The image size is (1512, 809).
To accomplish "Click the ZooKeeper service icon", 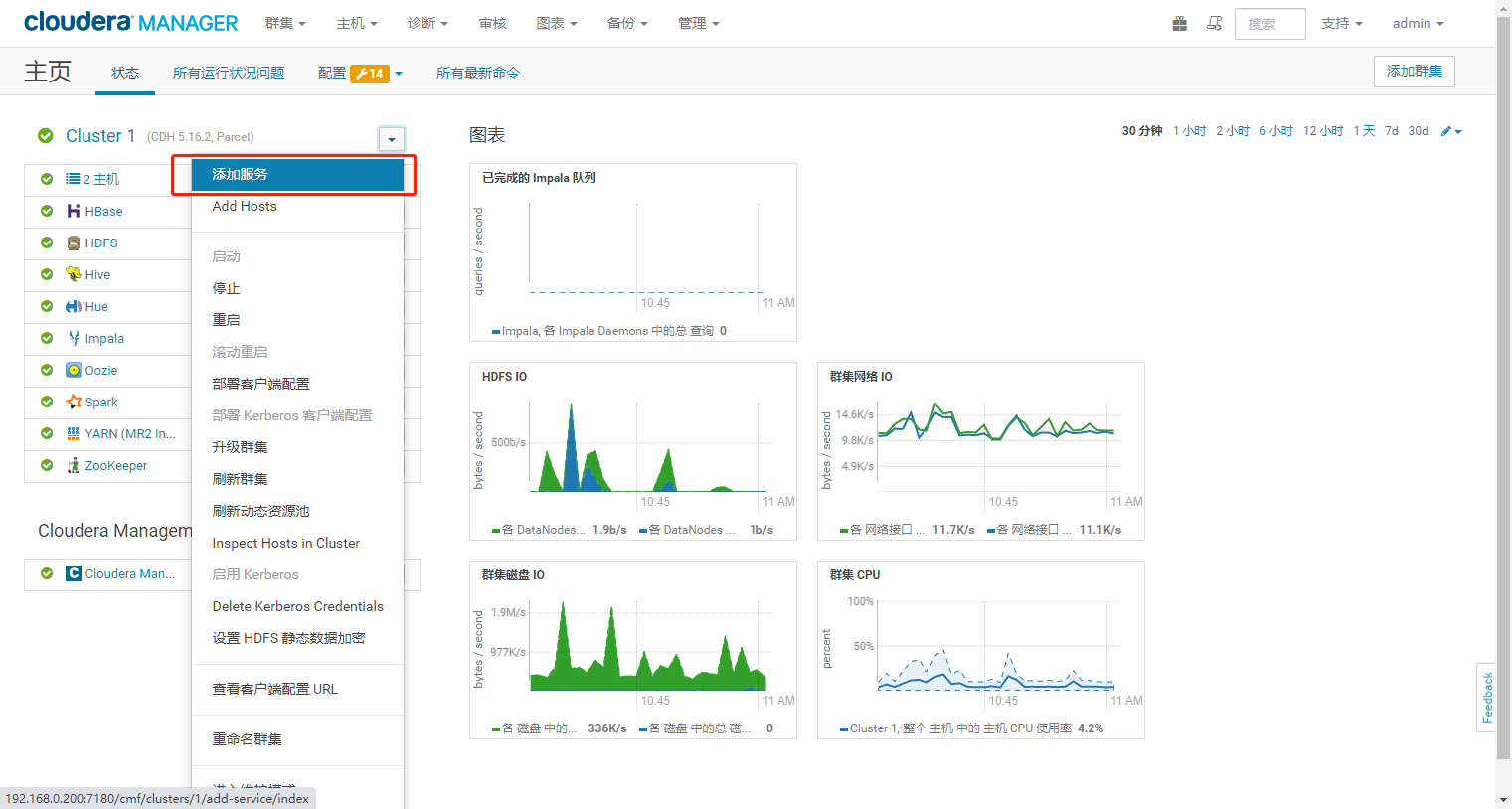I will coord(74,465).
